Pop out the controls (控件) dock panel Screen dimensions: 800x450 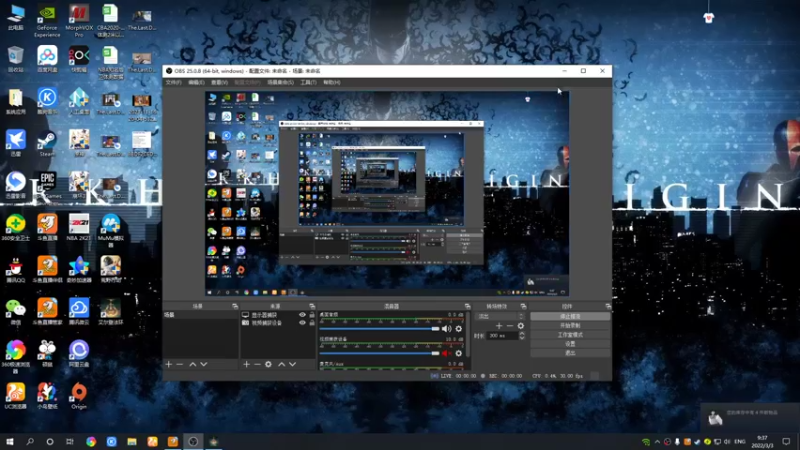(x=608, y=306)
